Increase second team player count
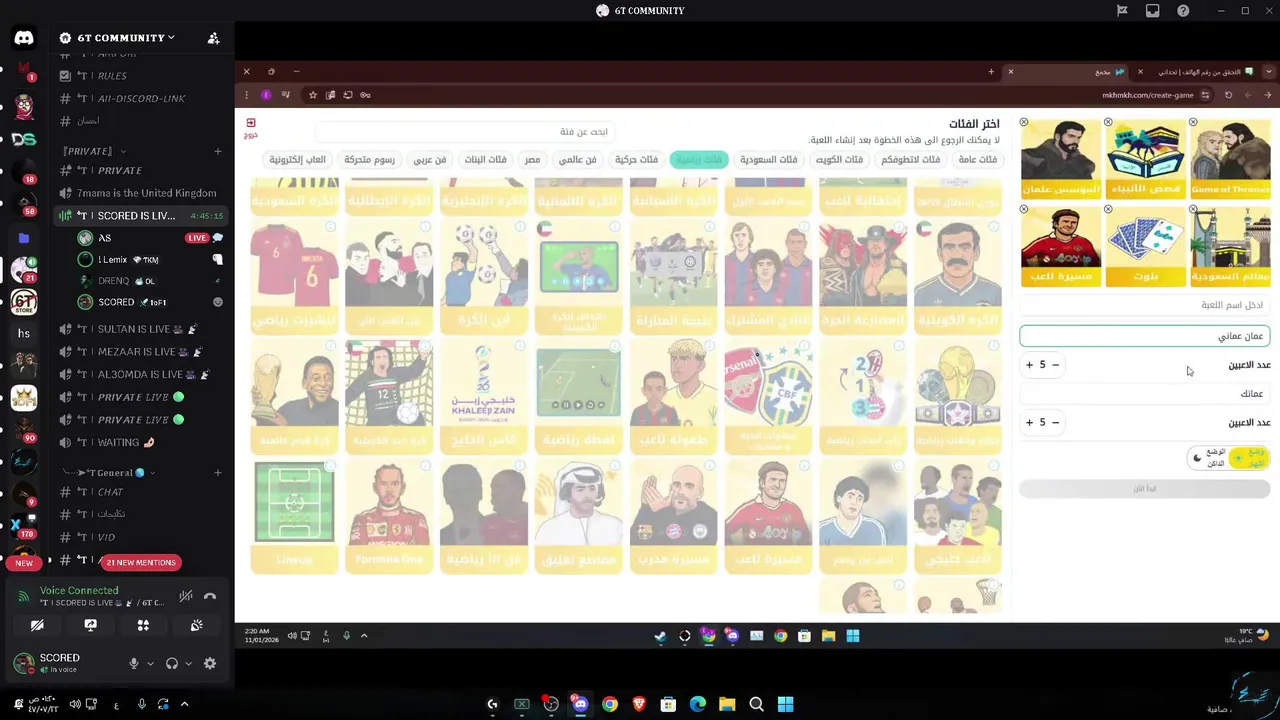Viewport: 1280px width, 720px height. 1029,422
